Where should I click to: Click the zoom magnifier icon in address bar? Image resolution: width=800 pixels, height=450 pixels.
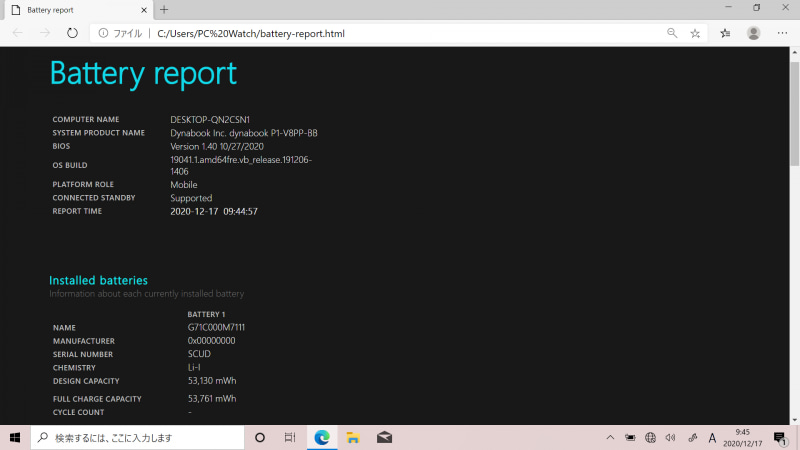(672, 33)
